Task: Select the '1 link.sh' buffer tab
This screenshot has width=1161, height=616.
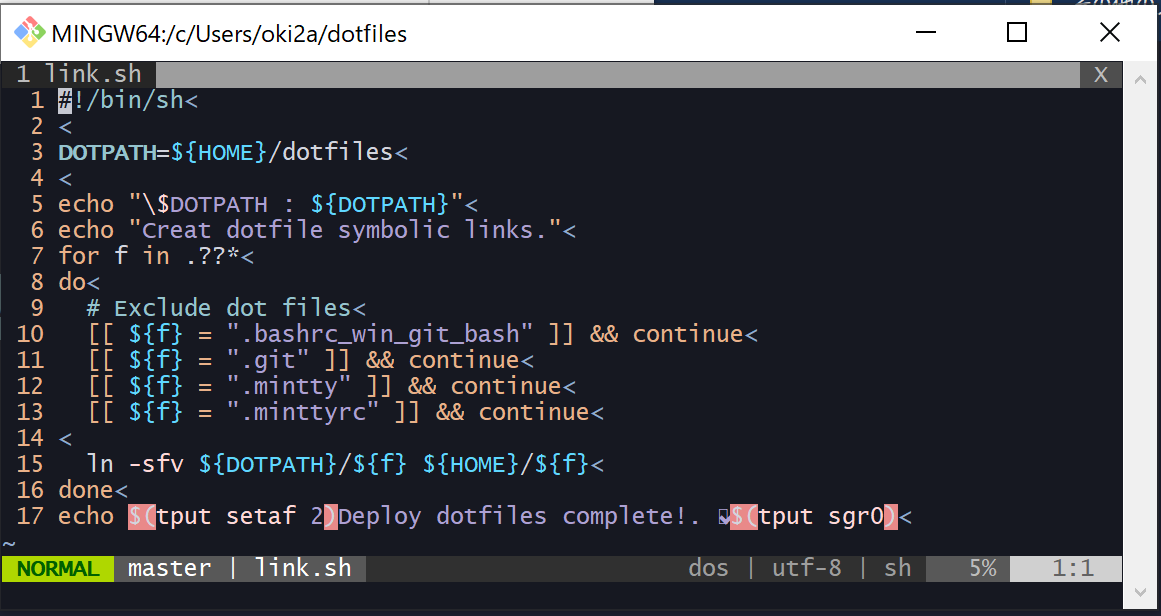Action: (x=78, y=73)
